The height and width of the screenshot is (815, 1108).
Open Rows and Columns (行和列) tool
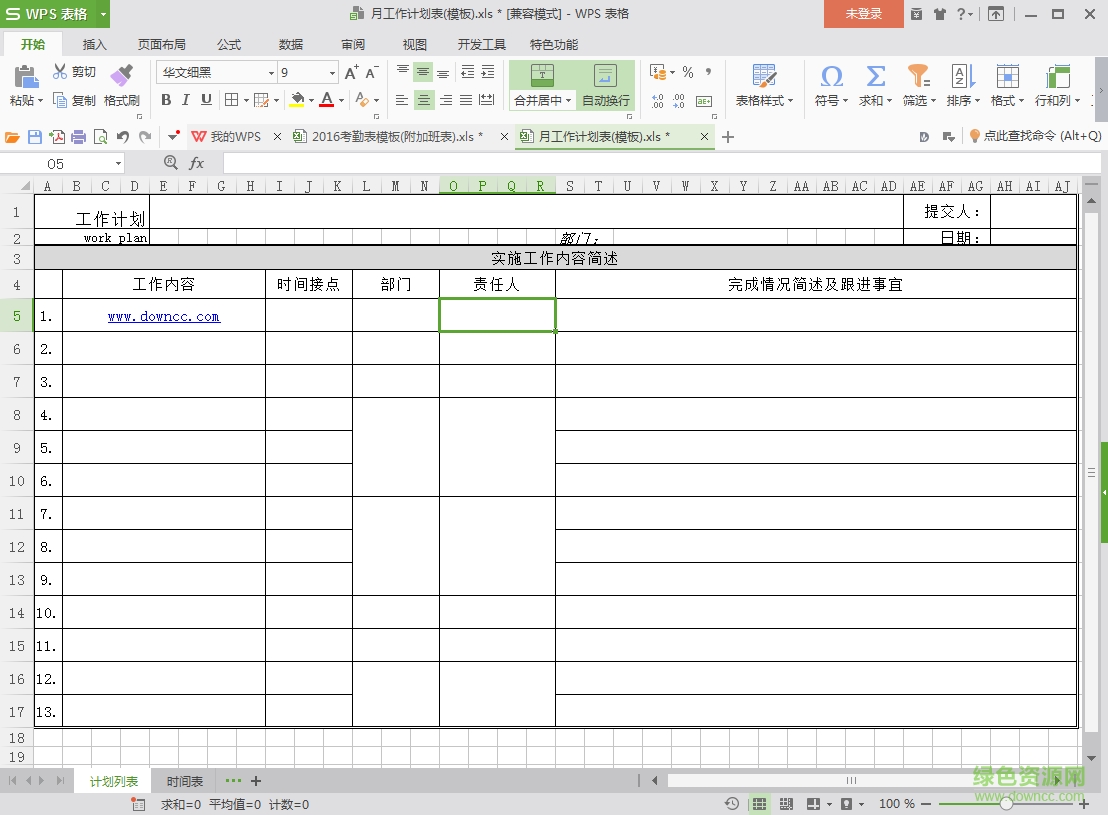(x=1058, y=86)
